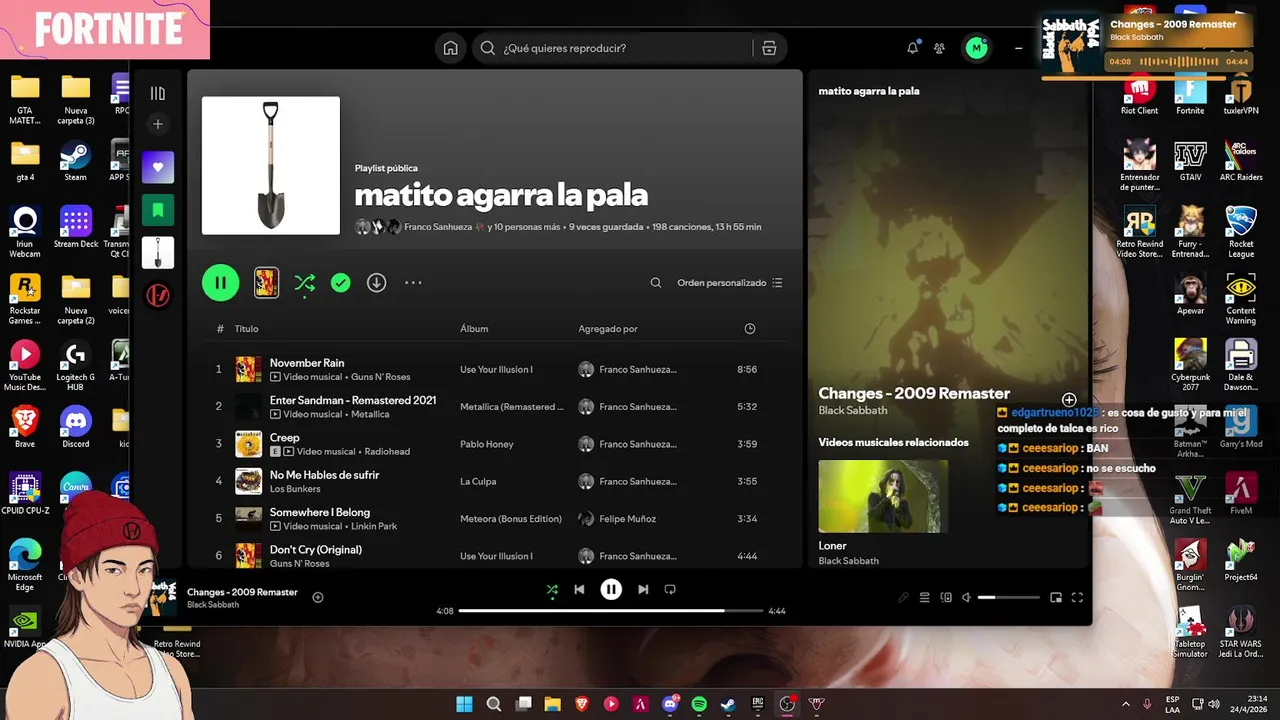Toggle saved-to-library green checkmark
Image resolution: width=1280 pixels, height=720 pixels.
tap(341, 283)
